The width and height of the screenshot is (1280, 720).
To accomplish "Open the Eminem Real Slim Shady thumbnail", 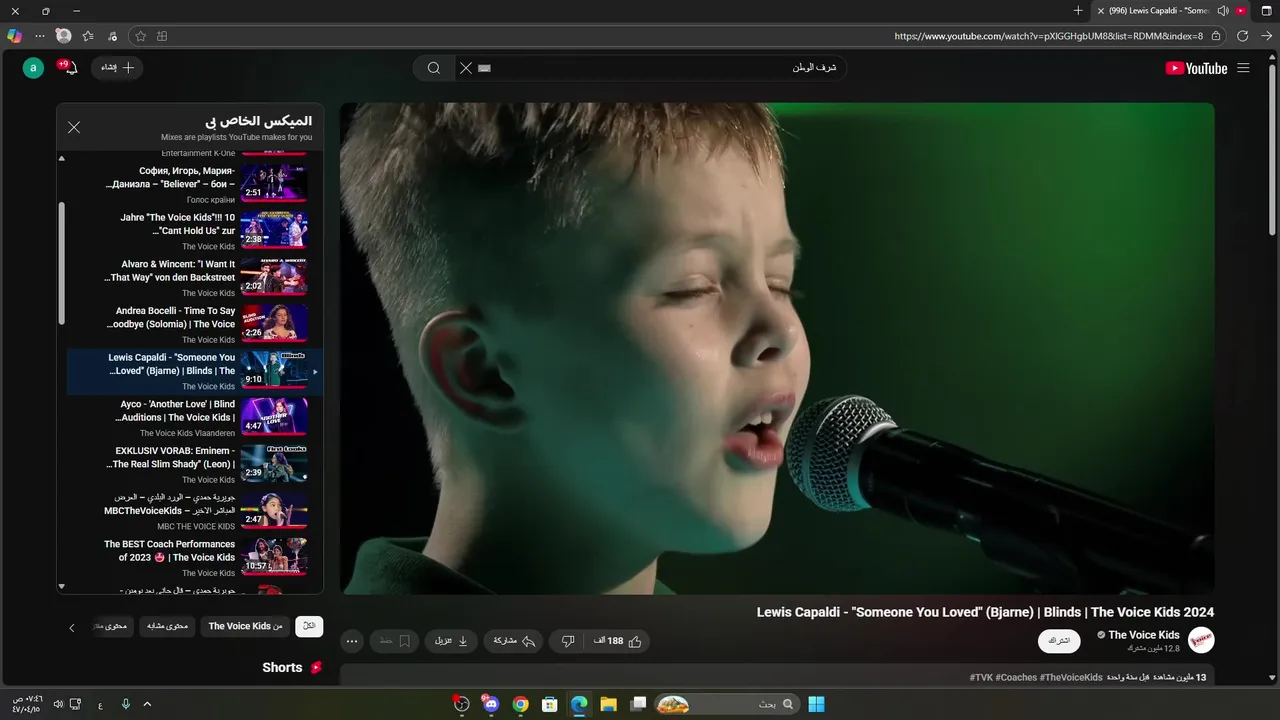I will coord(274,464).
